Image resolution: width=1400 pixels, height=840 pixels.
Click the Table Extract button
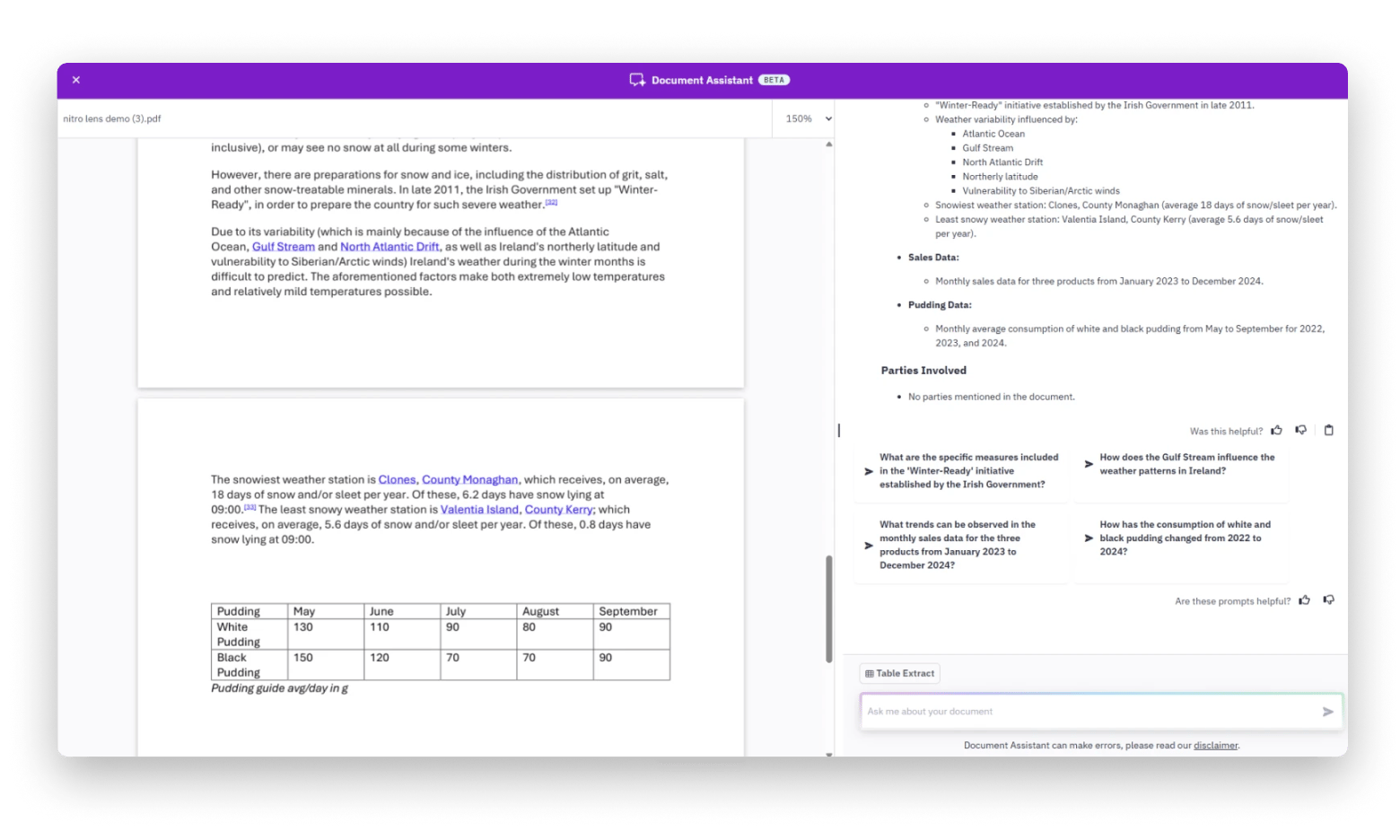[899, 673]
